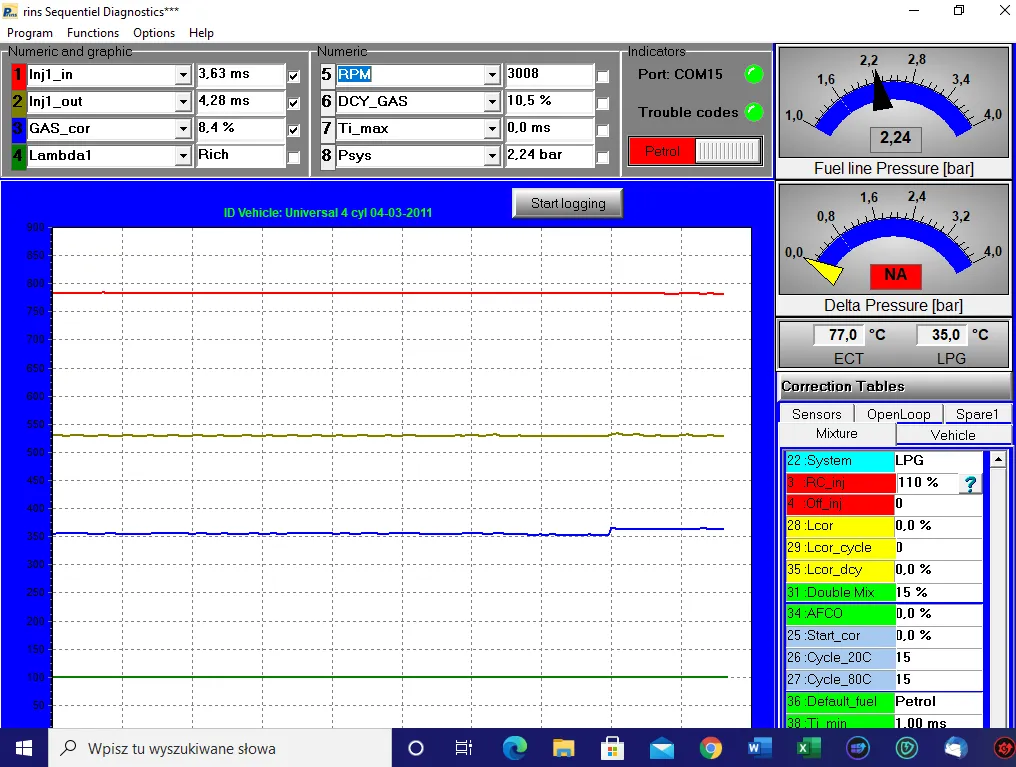Click the AFCO row label
The height and width of the screenshot is (767, 1016).
(x=840, y=613)
